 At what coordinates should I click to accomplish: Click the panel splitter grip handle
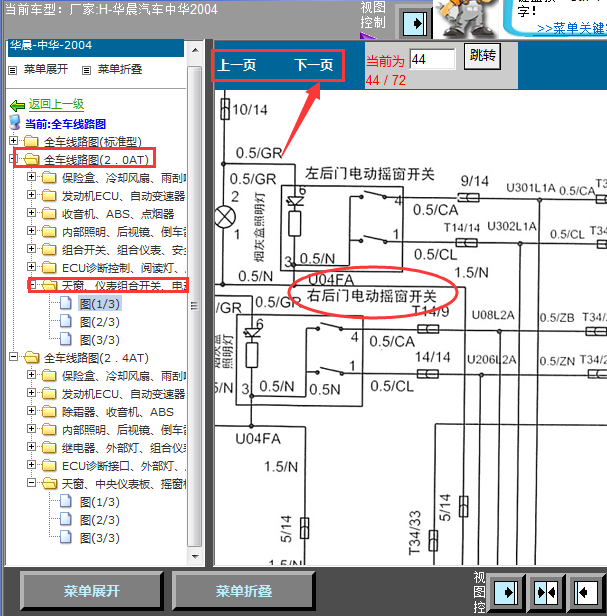[194, 306]
